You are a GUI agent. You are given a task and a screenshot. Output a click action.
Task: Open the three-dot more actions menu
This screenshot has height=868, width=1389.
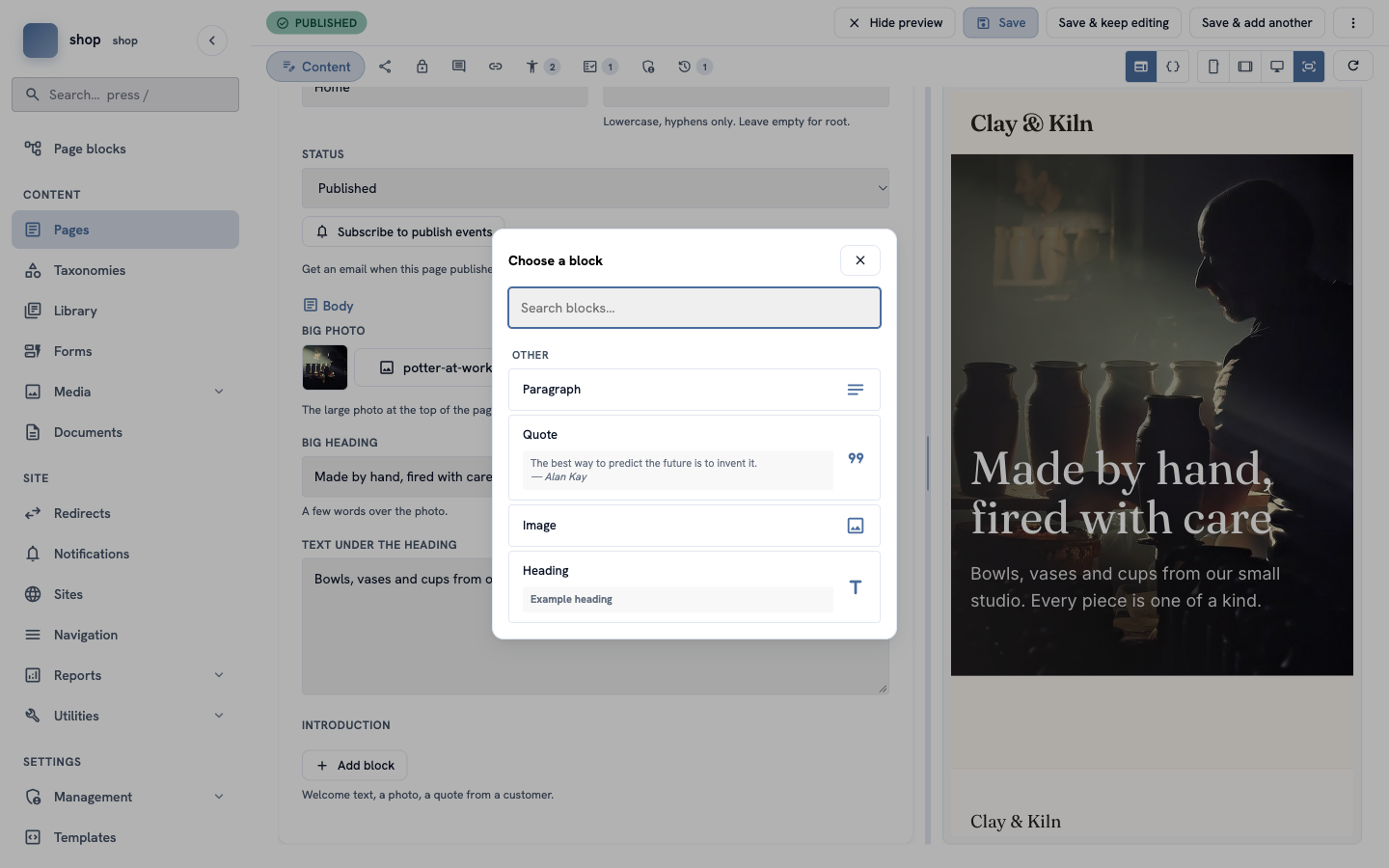pyautogui.click(x=1352, y=23)
